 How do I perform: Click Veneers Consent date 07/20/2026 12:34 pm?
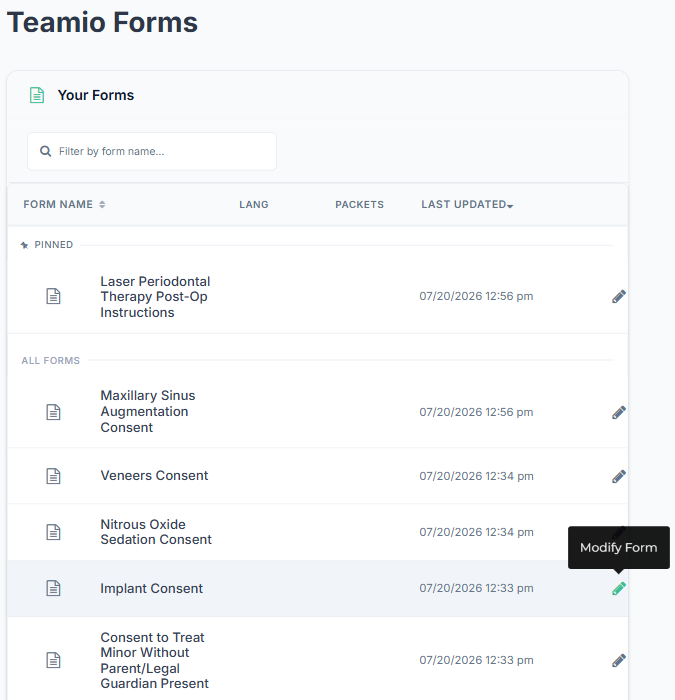(476, 476)
